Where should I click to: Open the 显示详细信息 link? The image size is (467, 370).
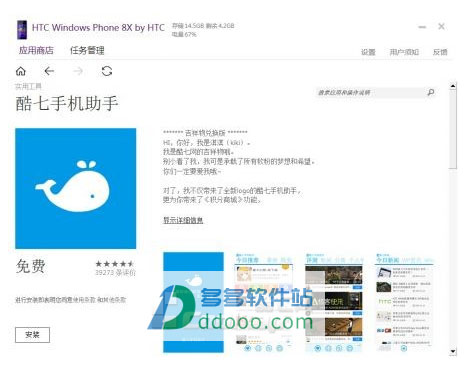click(x=183, y=220)
